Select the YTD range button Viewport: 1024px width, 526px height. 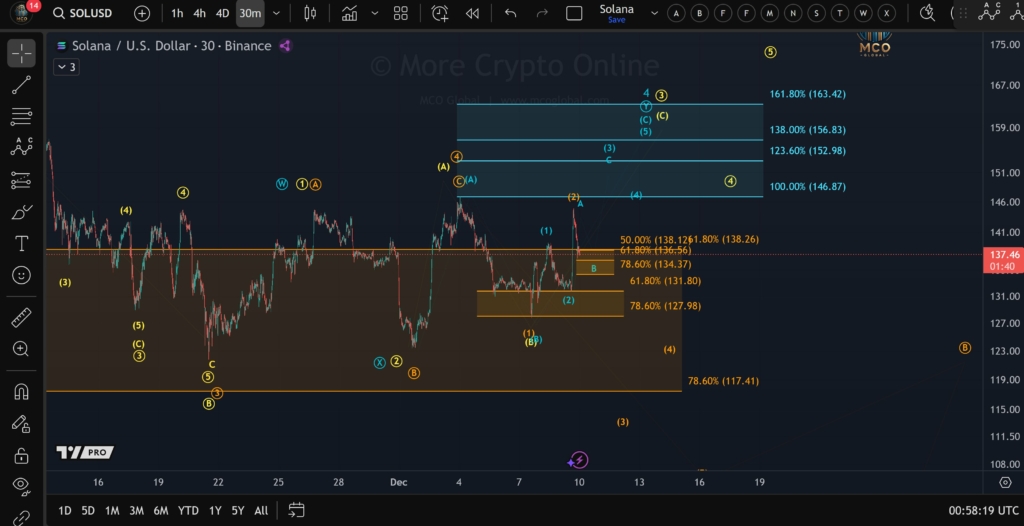click(x=188, y=510)
